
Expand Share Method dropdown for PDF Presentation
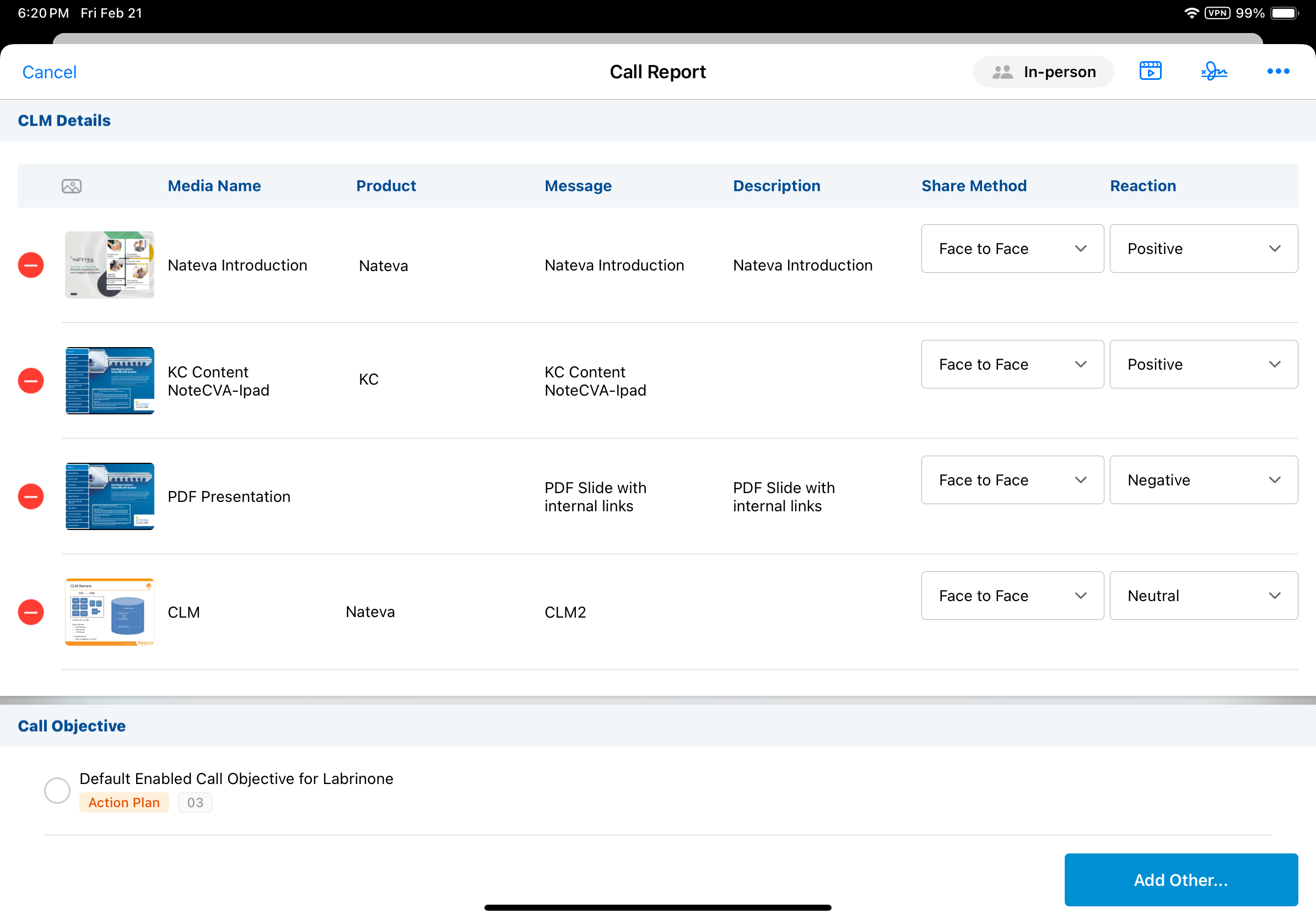point(1012,480)
